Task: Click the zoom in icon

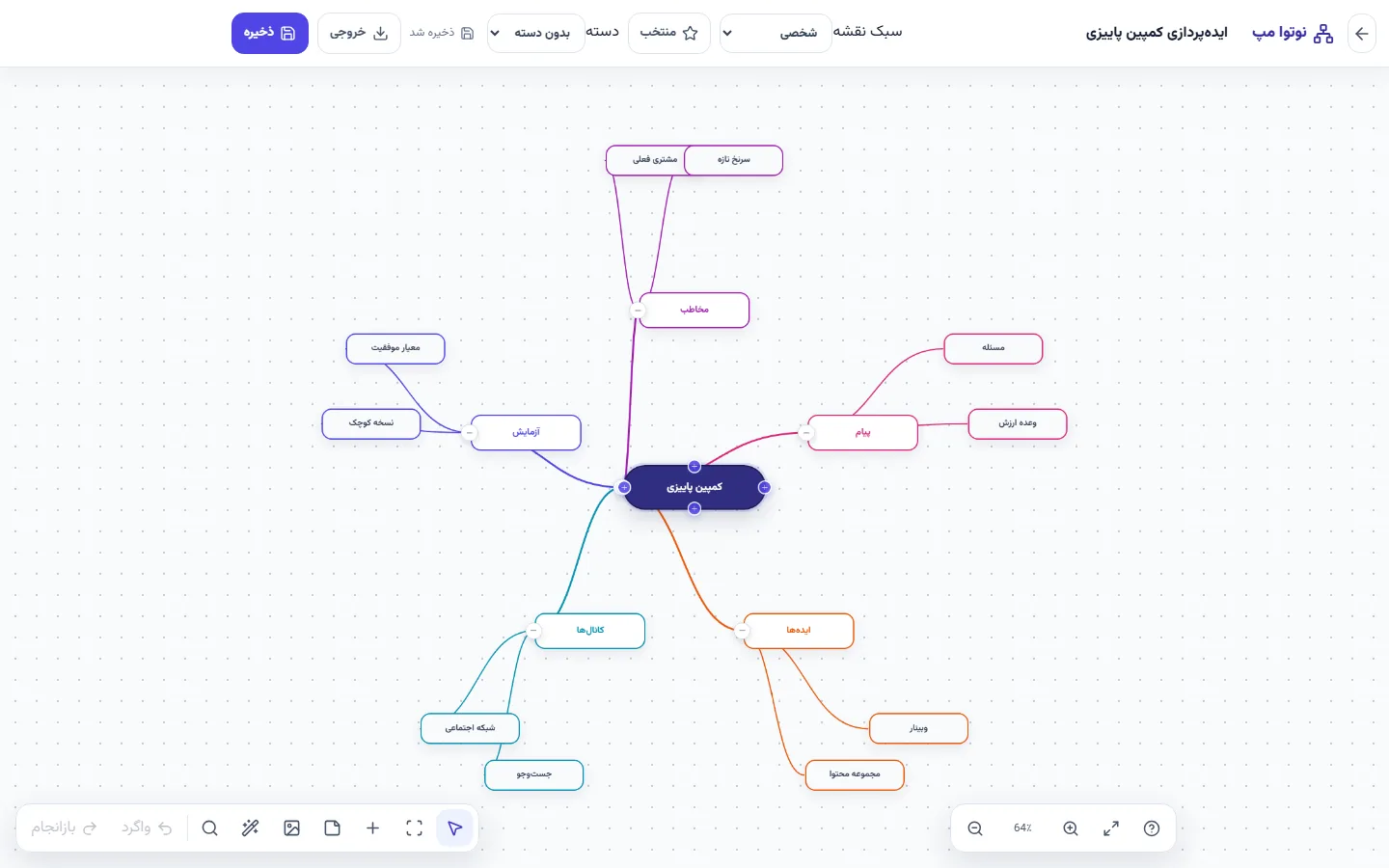Action: pos(1071,828)
